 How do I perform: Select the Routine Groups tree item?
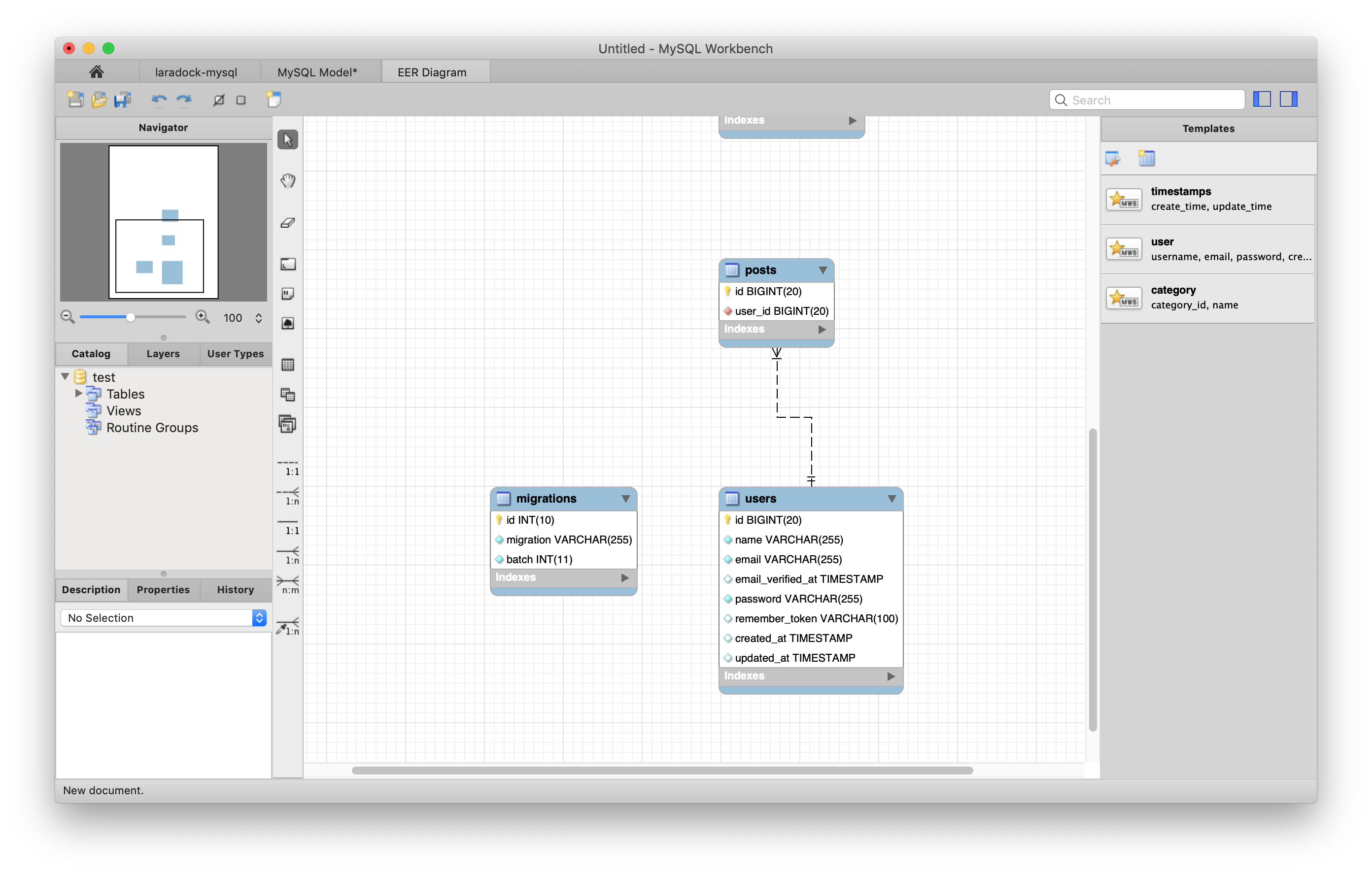[x=152, y=427]
